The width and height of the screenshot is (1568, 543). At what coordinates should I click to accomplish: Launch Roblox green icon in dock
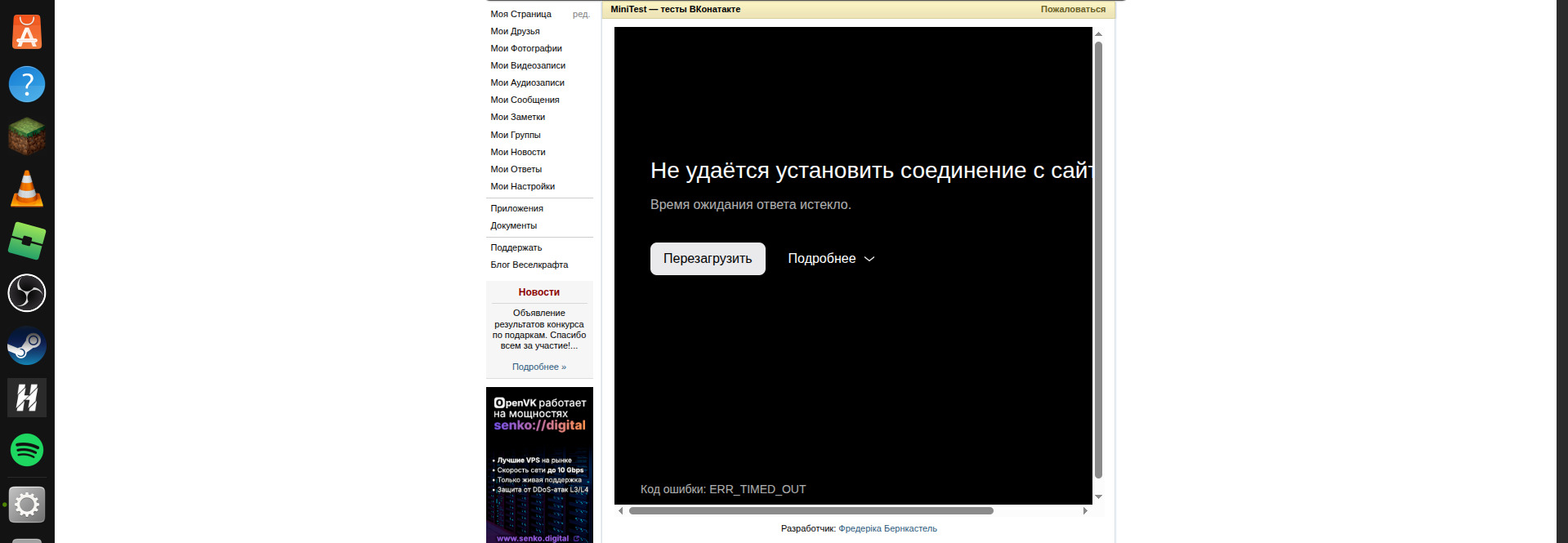27,241
